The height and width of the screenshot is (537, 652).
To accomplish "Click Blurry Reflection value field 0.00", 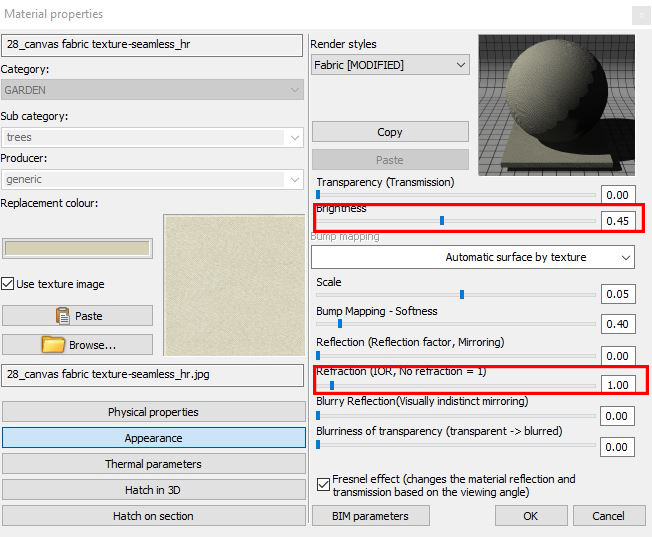I will [x=617, y=416].
